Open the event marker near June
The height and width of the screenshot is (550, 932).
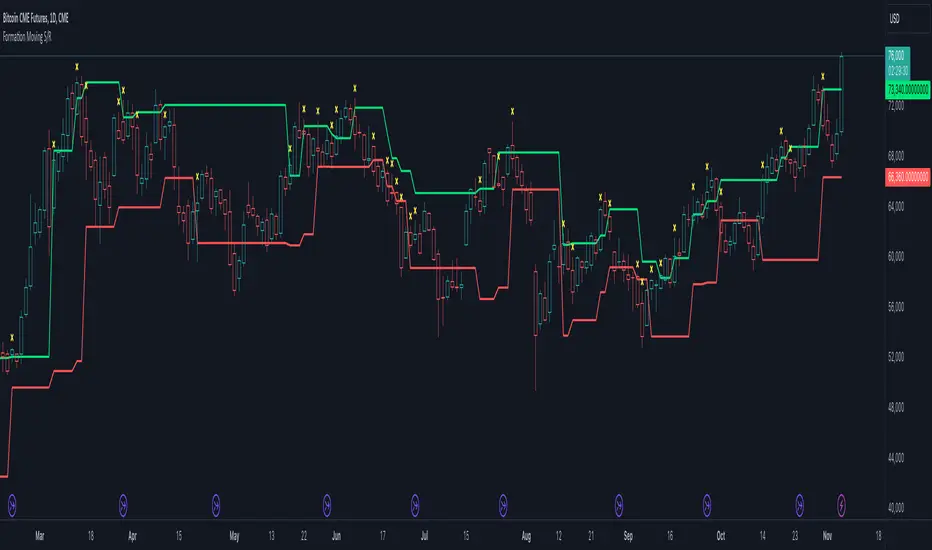point(326,505)
